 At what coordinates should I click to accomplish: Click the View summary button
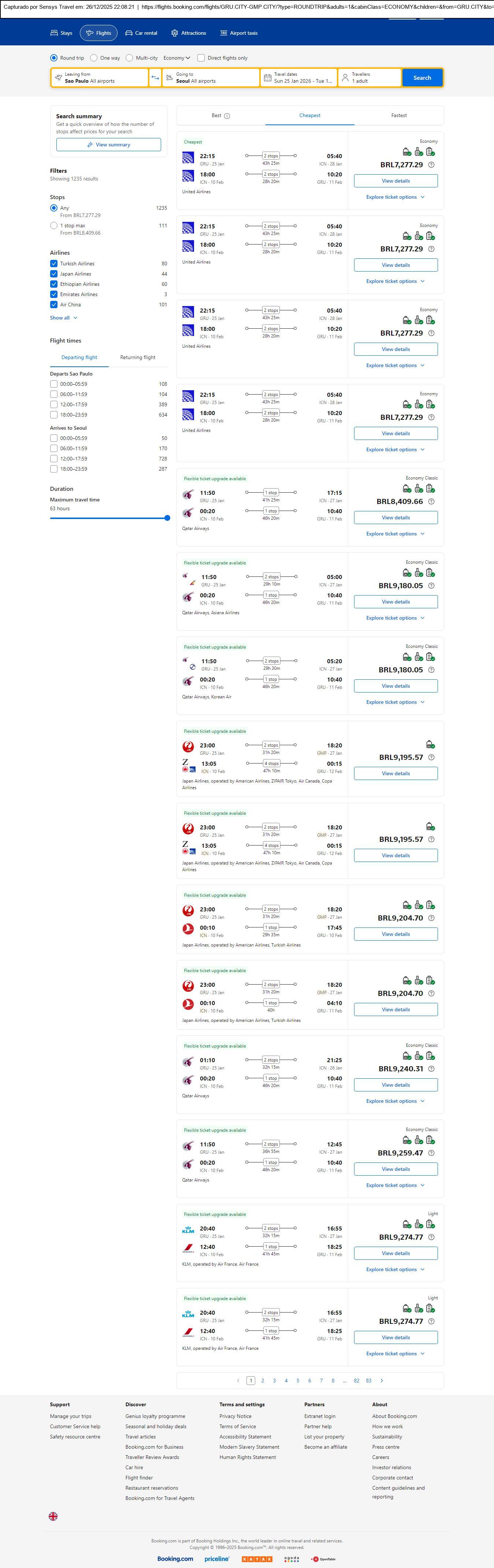pyautogui.click(x=108, y=145)
